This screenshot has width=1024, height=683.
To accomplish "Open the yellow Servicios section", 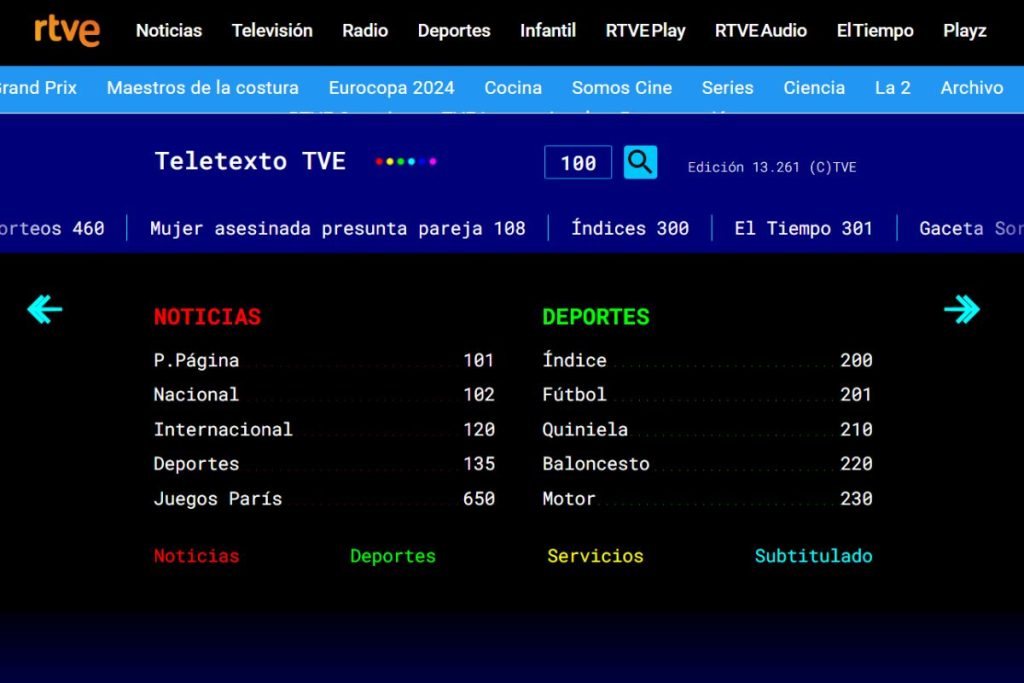I will coord(594,556).
